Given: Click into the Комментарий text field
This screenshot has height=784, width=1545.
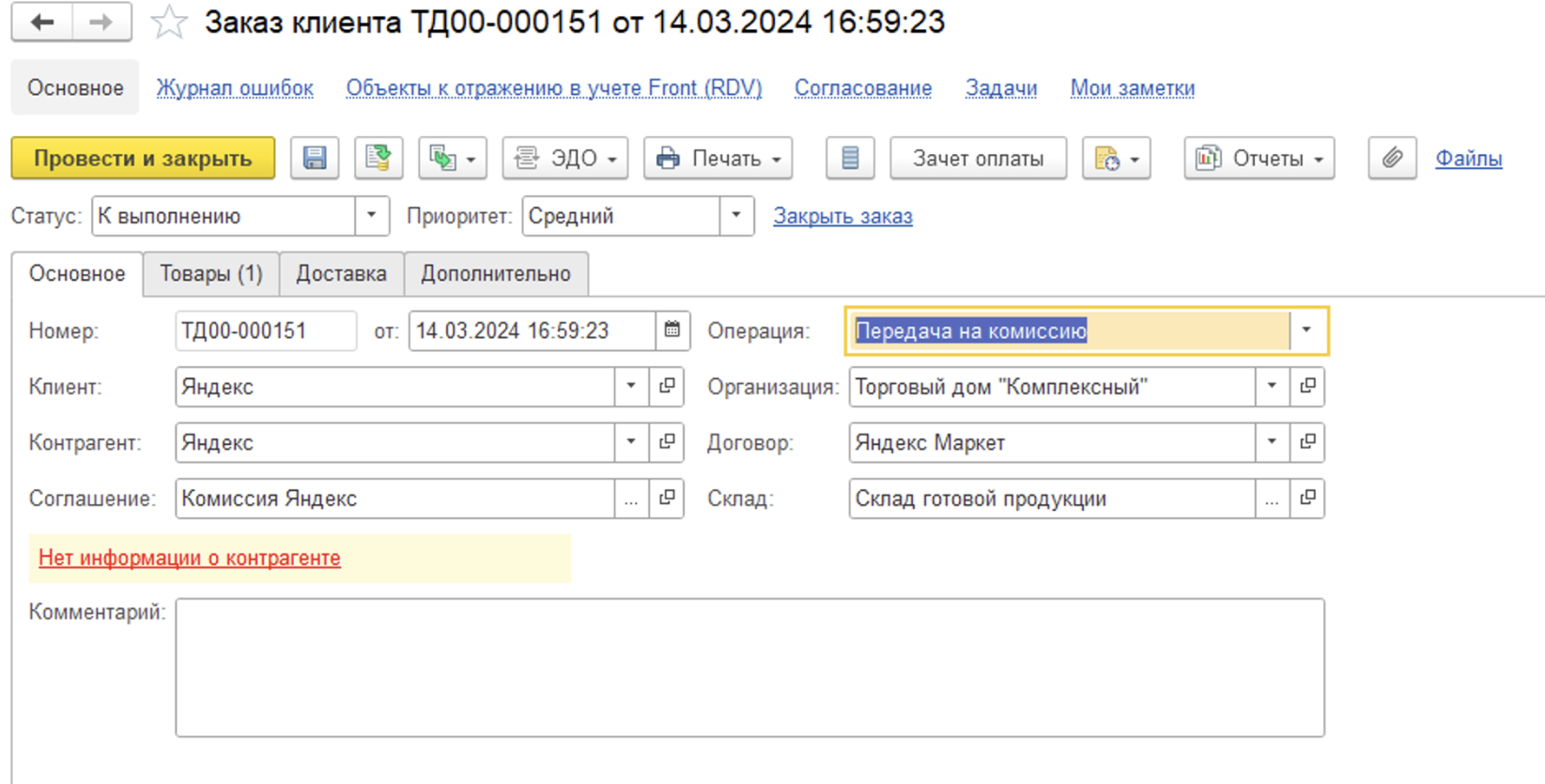Looking at the screenshot, I should point(749,667).
